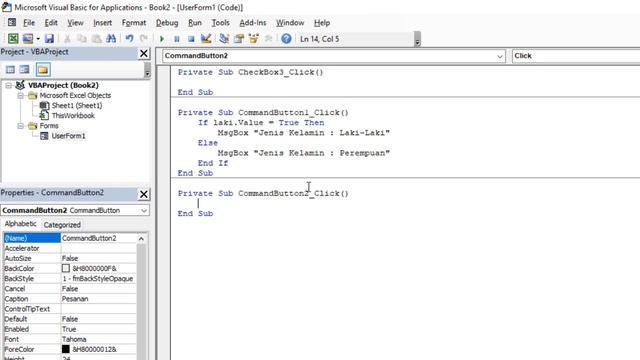
Task: Click the BackColor color swatch
Action: point(66,269)
